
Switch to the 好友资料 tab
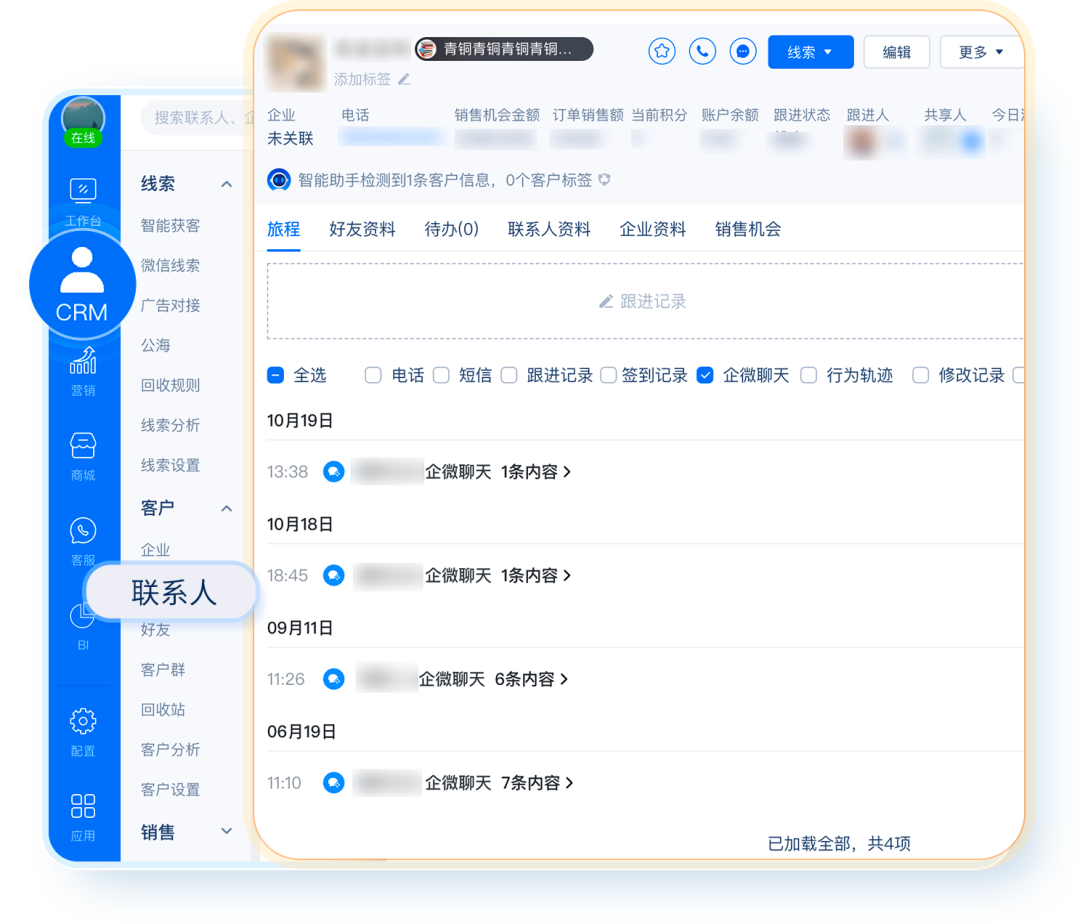362,229
